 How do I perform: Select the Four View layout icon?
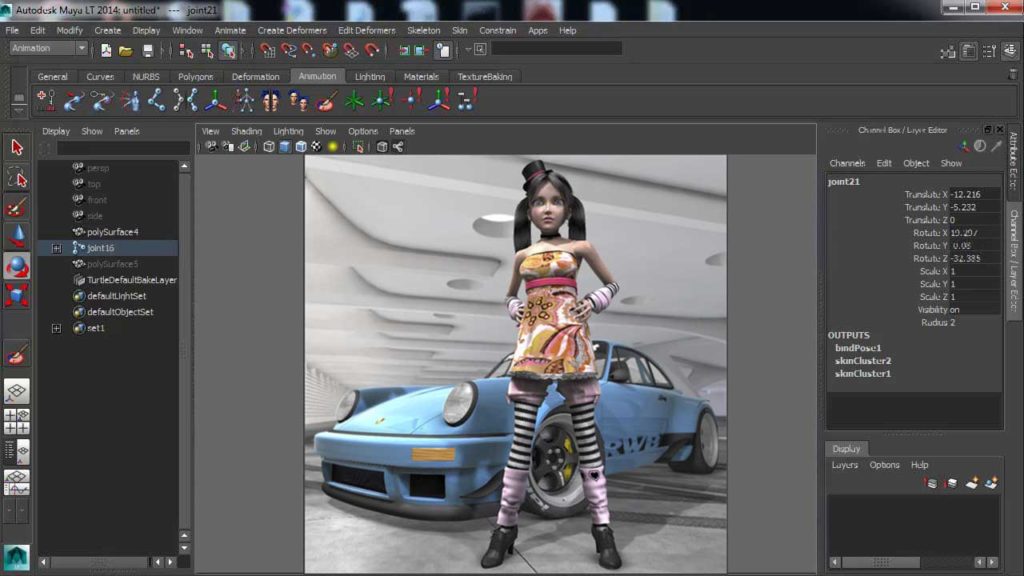pyautogui.click(x=17, y=421)
